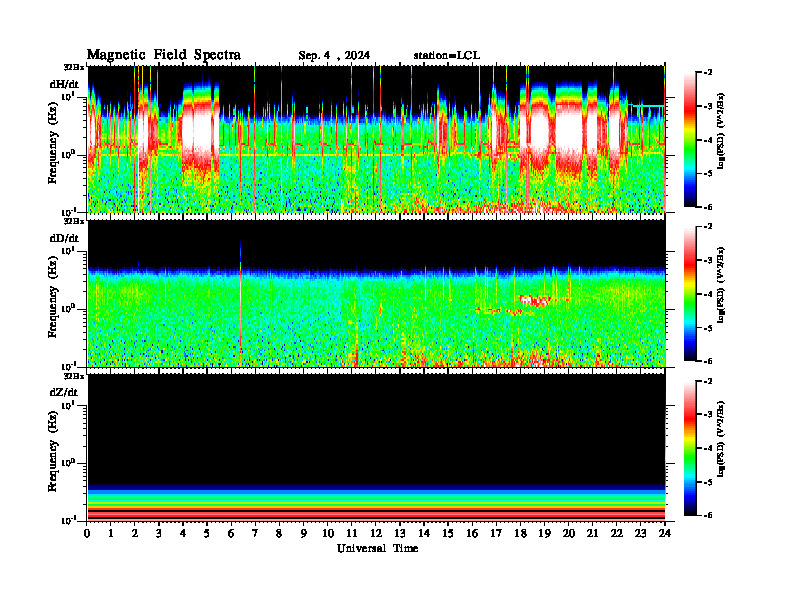Click the -6 label on the dZ/dt color bar
The image size is (792, 612).
click(708, 515)
